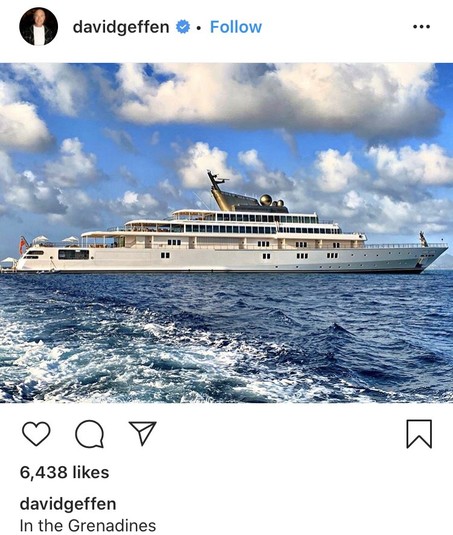Screen dimensions: 453x535
Task: Click the blue verified badge beside davidgeffen
Action: click(x=183, y=27)
